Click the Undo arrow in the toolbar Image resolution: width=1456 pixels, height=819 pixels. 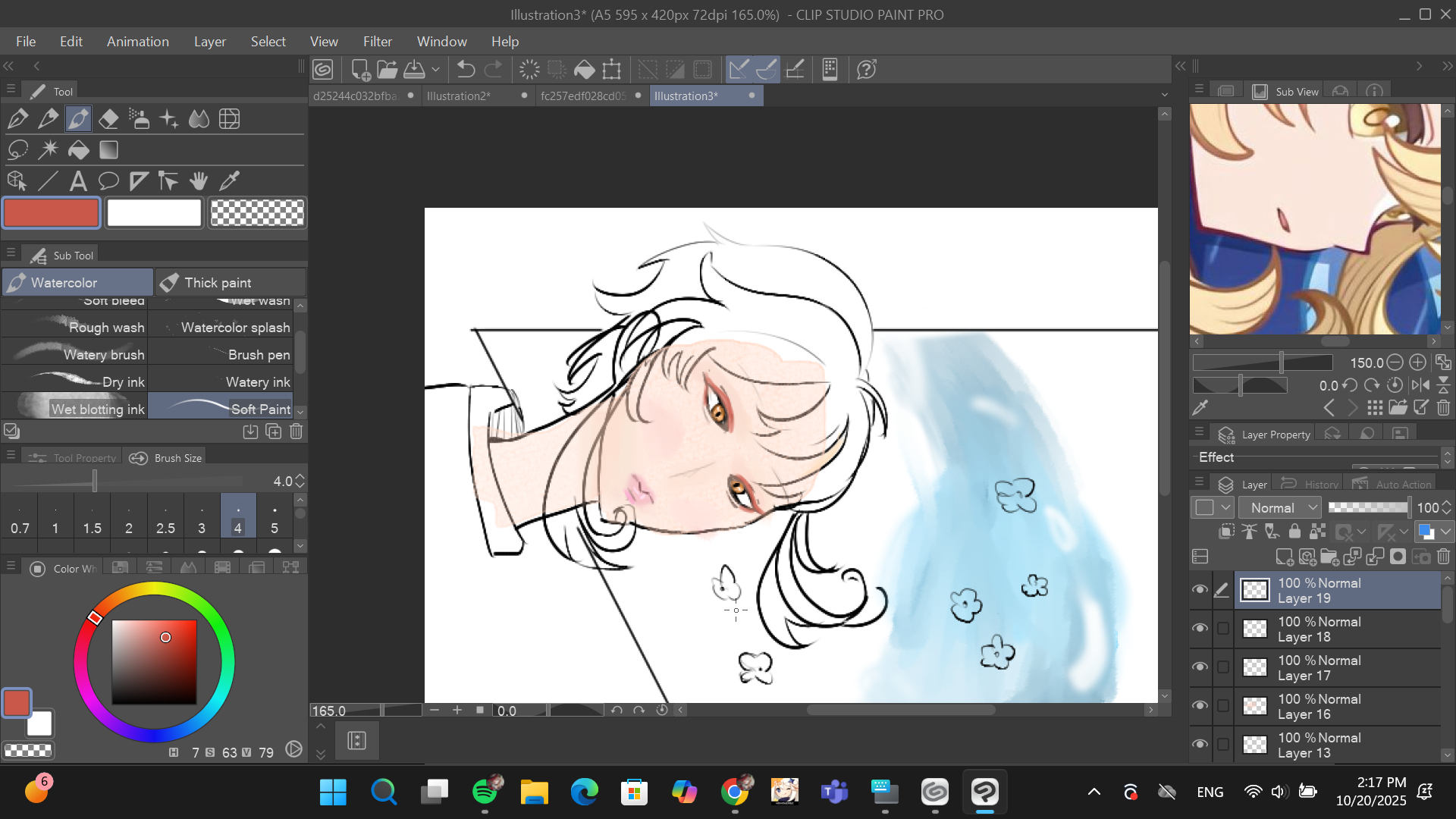466,70
